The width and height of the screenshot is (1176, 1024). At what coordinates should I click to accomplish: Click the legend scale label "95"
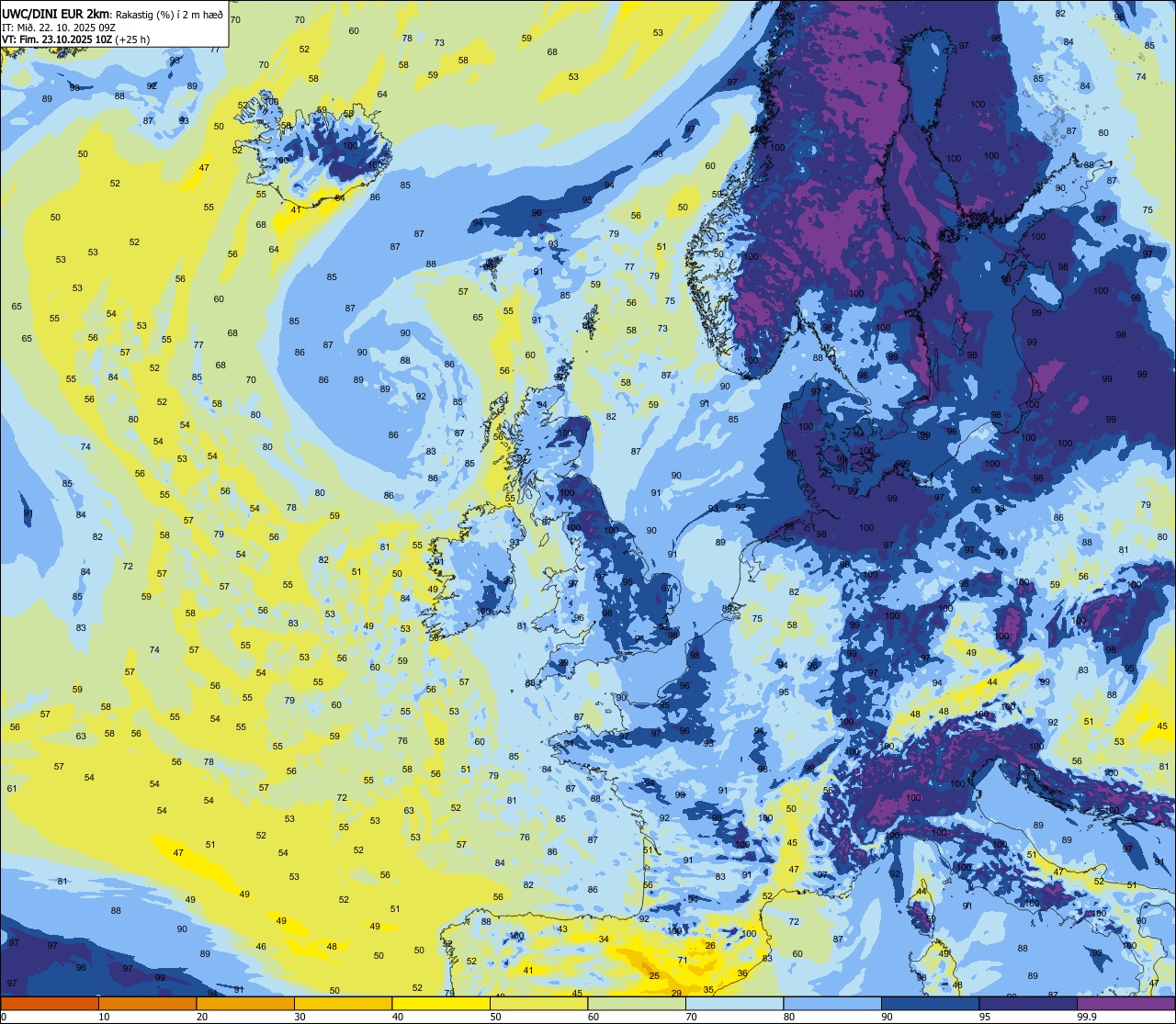pos(985,1017)
